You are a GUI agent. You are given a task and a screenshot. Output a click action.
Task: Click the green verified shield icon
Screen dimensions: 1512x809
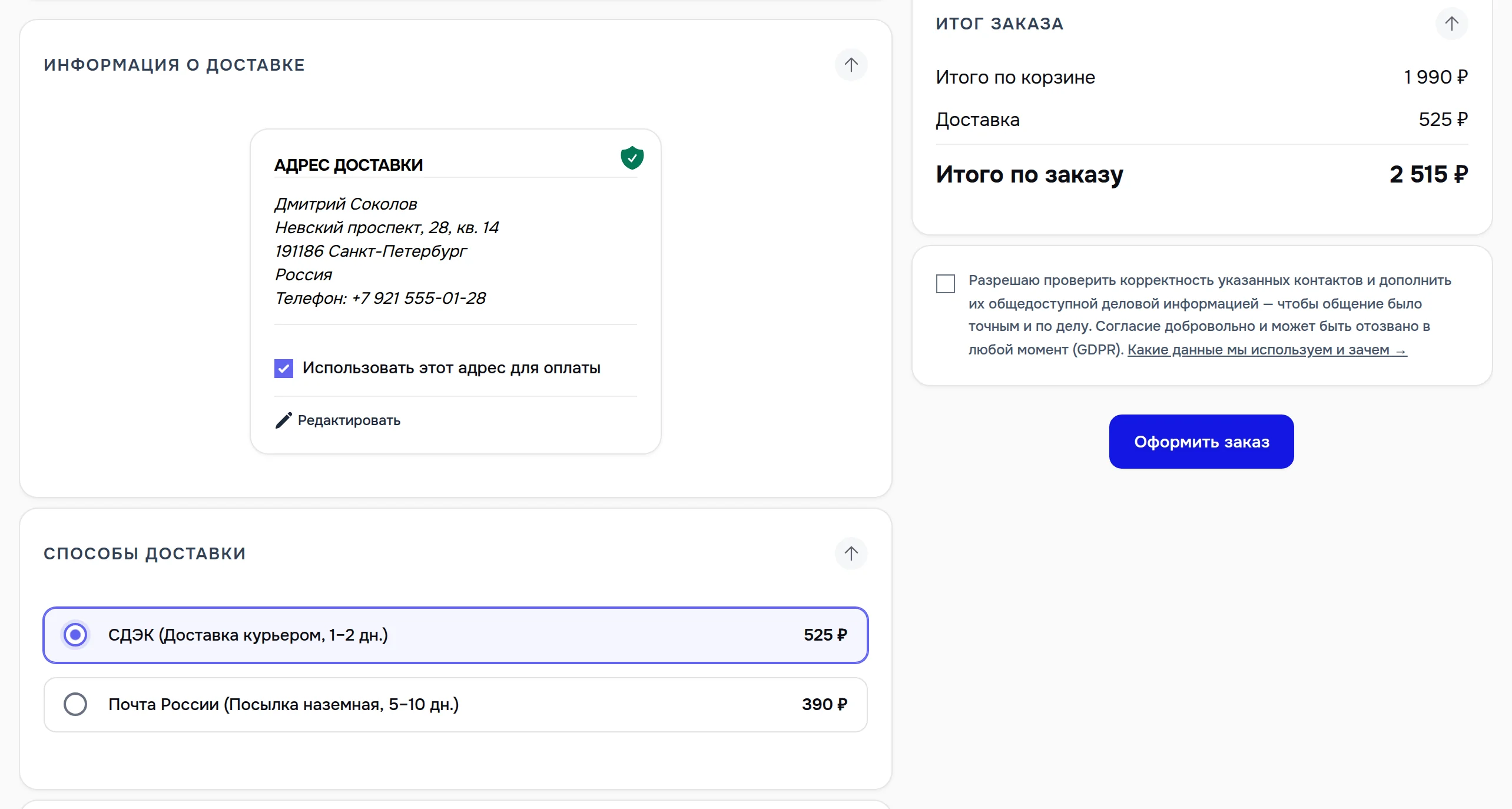coord(632,158)
